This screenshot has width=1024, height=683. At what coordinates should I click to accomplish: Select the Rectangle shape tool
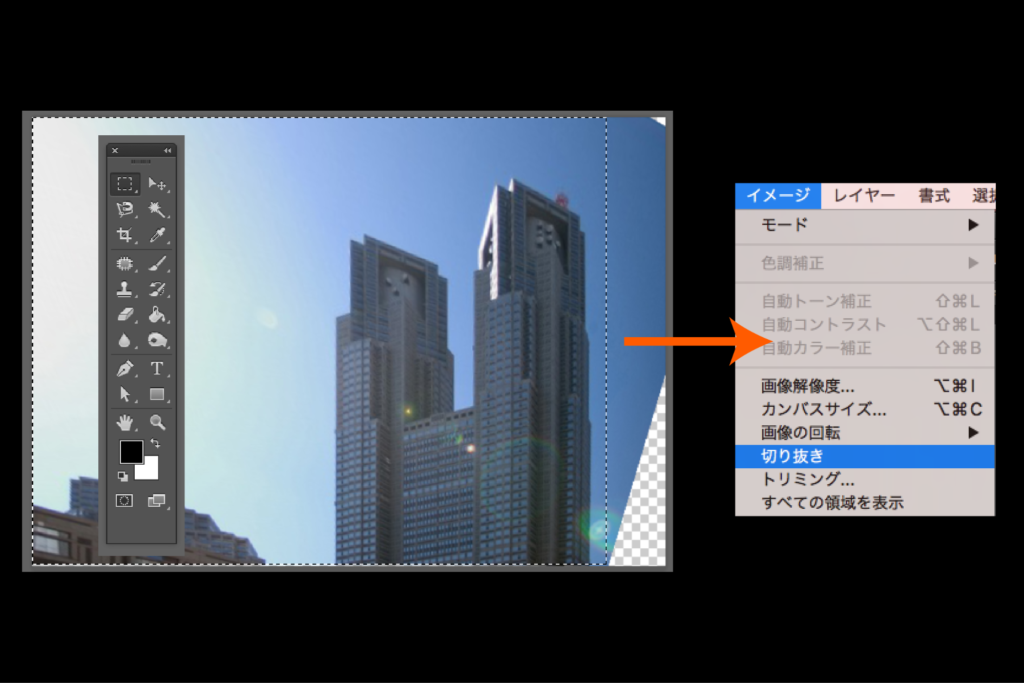pyautogui.click(x=157, y=394)
